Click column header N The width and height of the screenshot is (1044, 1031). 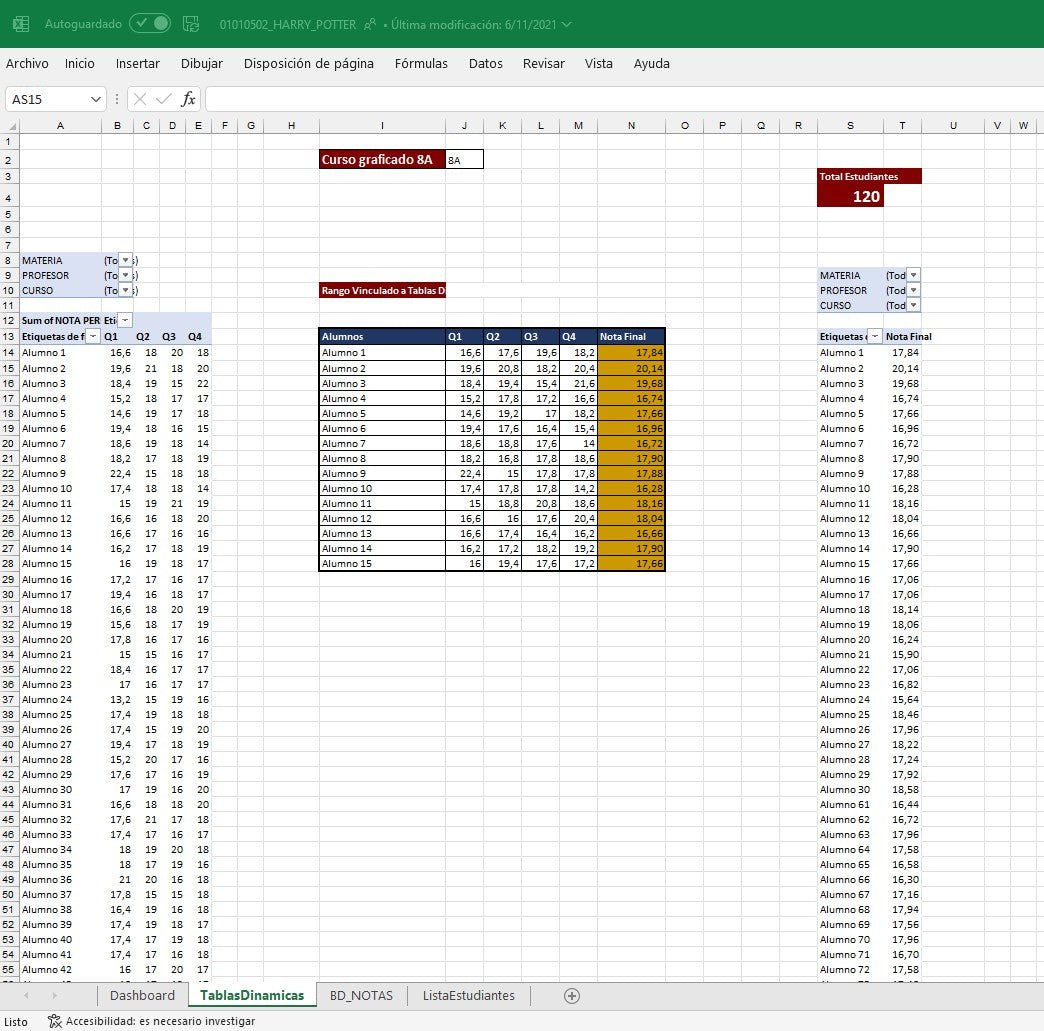(631, 125)
